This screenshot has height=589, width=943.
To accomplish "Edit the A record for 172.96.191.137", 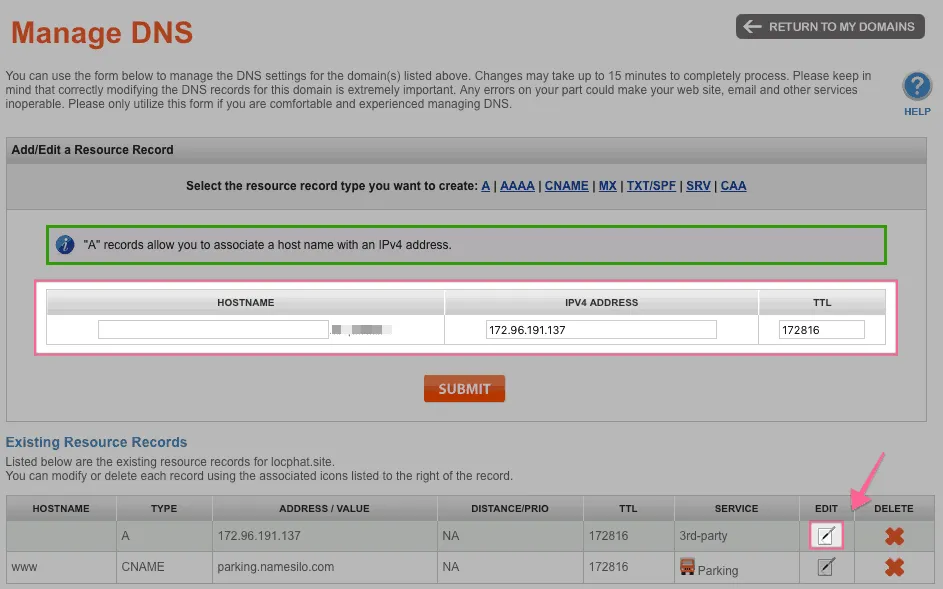I will [826, 535].
